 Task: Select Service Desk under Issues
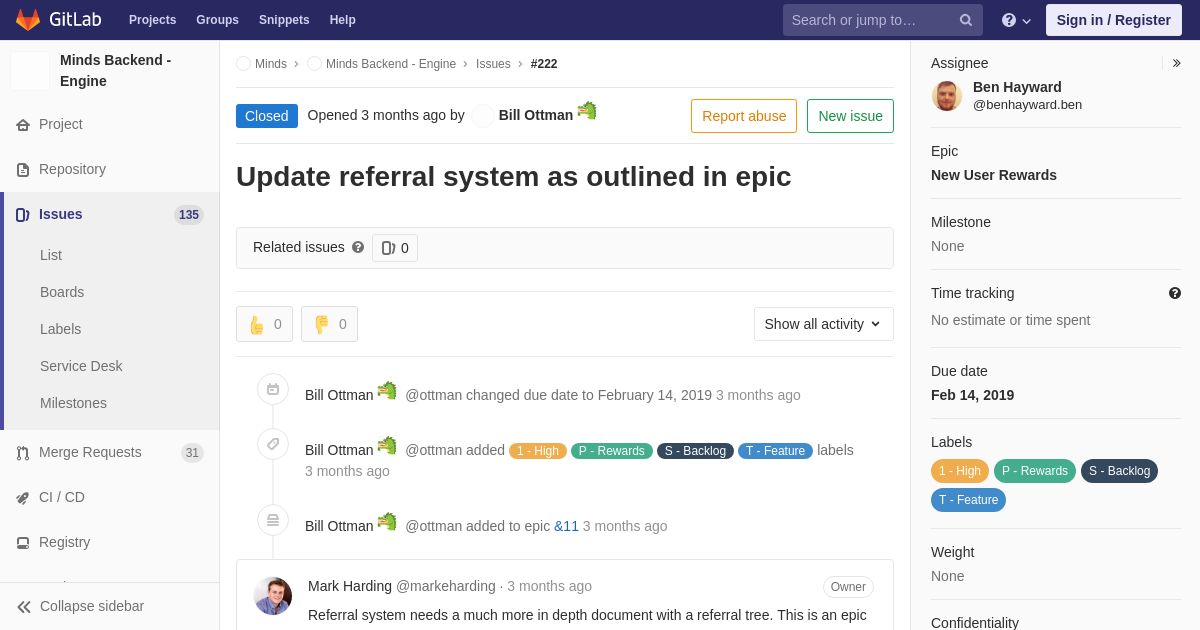tap(81, 366)
